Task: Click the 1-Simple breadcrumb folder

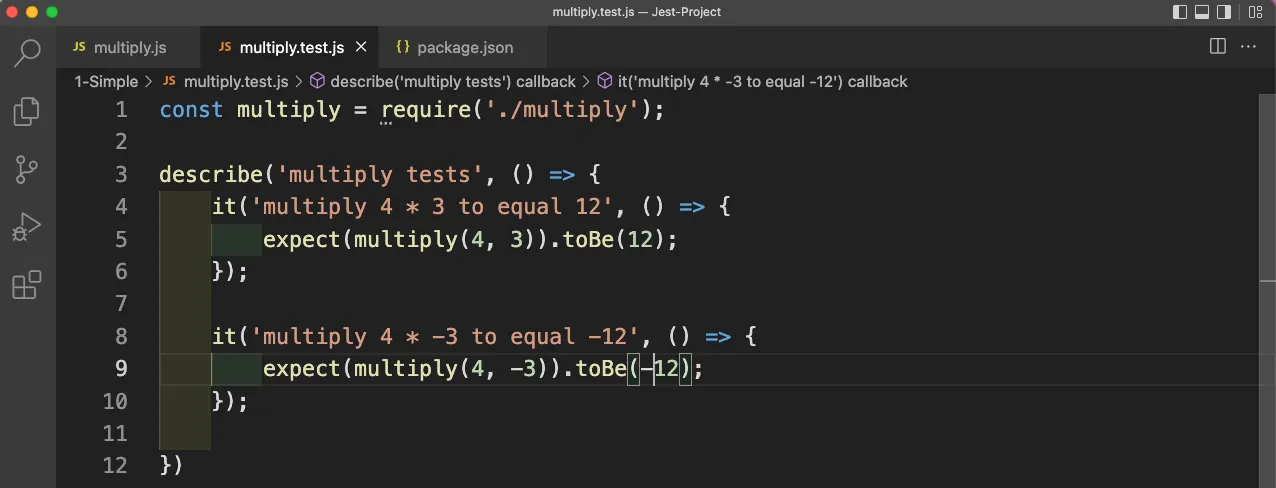Action: pos(106,81)
